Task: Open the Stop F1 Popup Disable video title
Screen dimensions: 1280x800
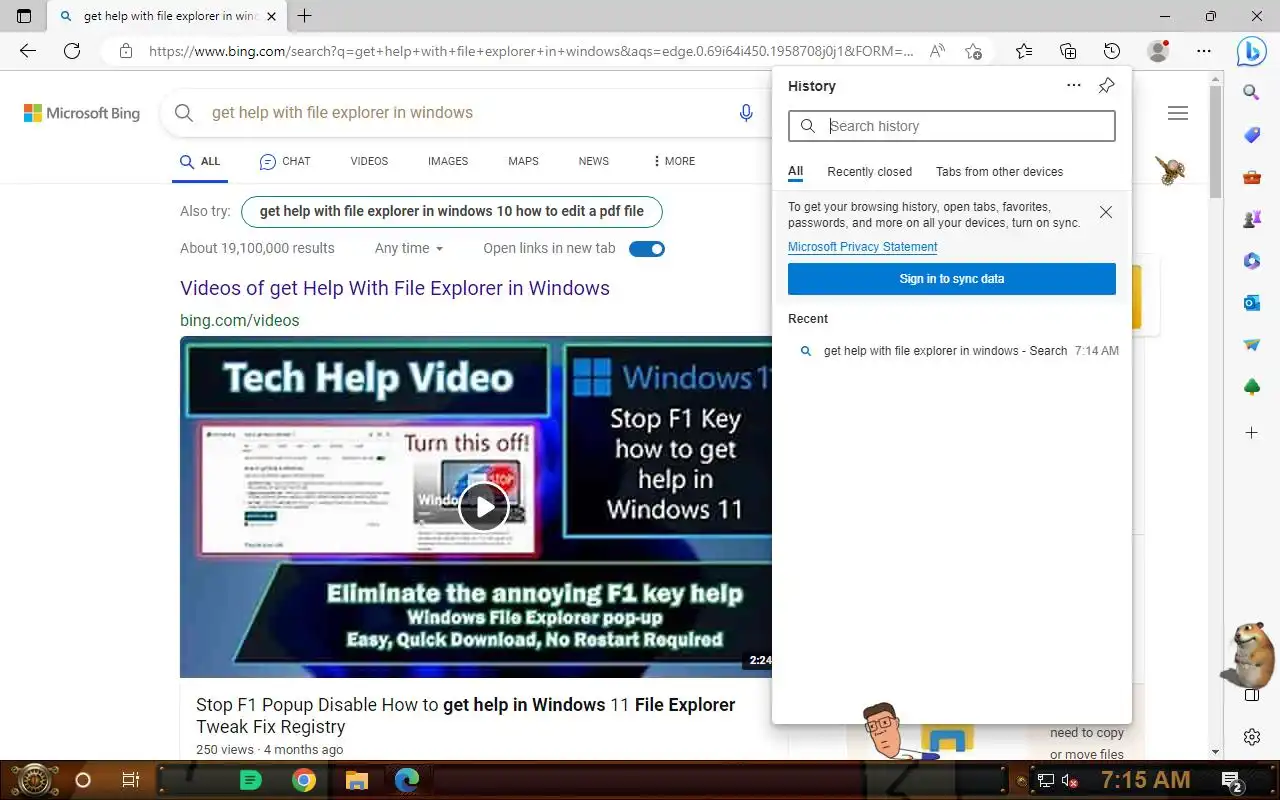Action: 466,716
